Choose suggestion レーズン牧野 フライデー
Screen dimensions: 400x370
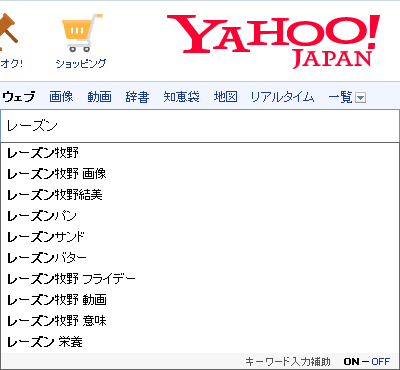pyautogui.click(x=200, y=279)
